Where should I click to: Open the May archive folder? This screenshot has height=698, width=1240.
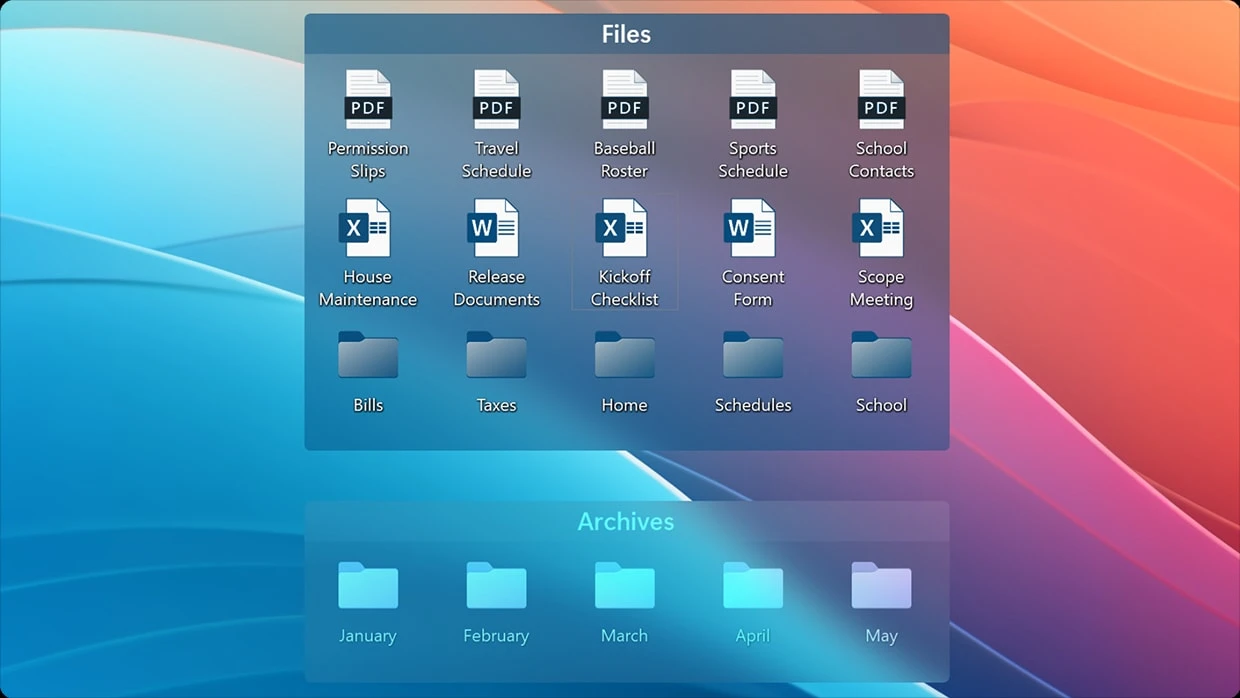[x=881, y=586]
